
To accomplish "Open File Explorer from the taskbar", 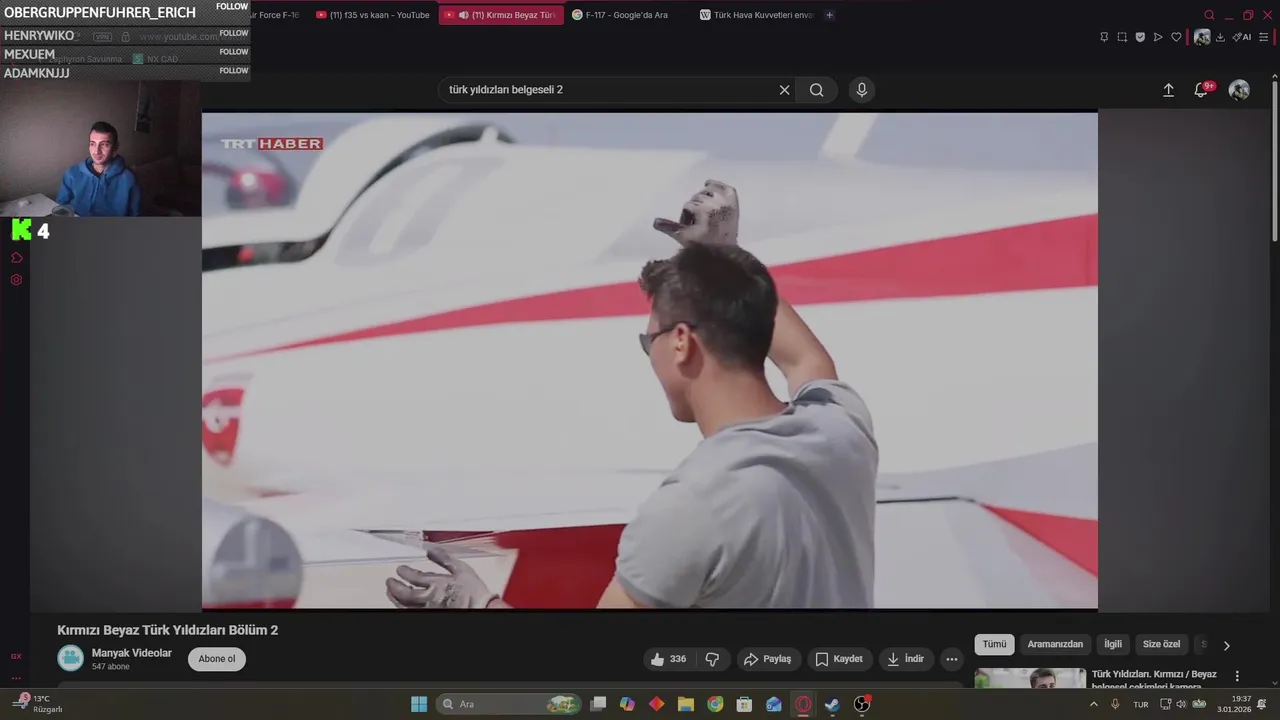I will pos(686,704).
